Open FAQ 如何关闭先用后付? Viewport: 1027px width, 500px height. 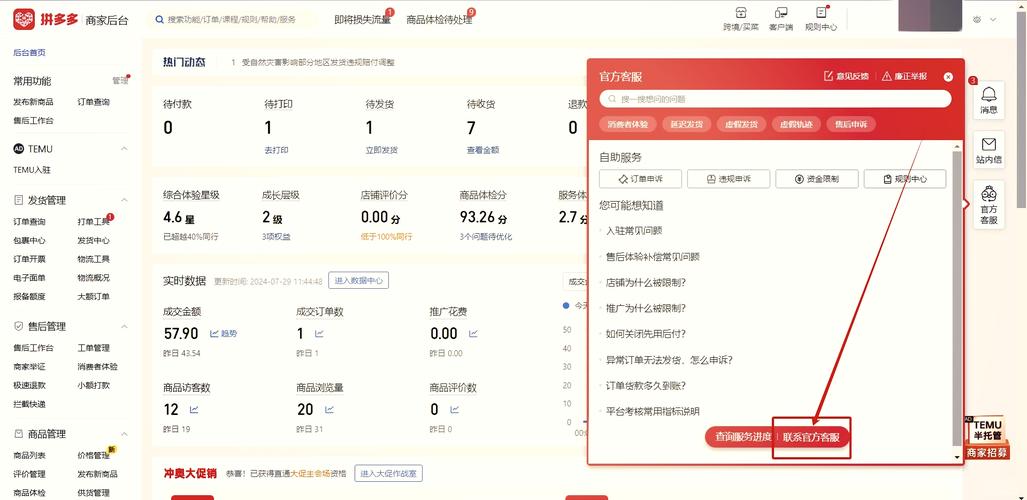coord(646,334)
